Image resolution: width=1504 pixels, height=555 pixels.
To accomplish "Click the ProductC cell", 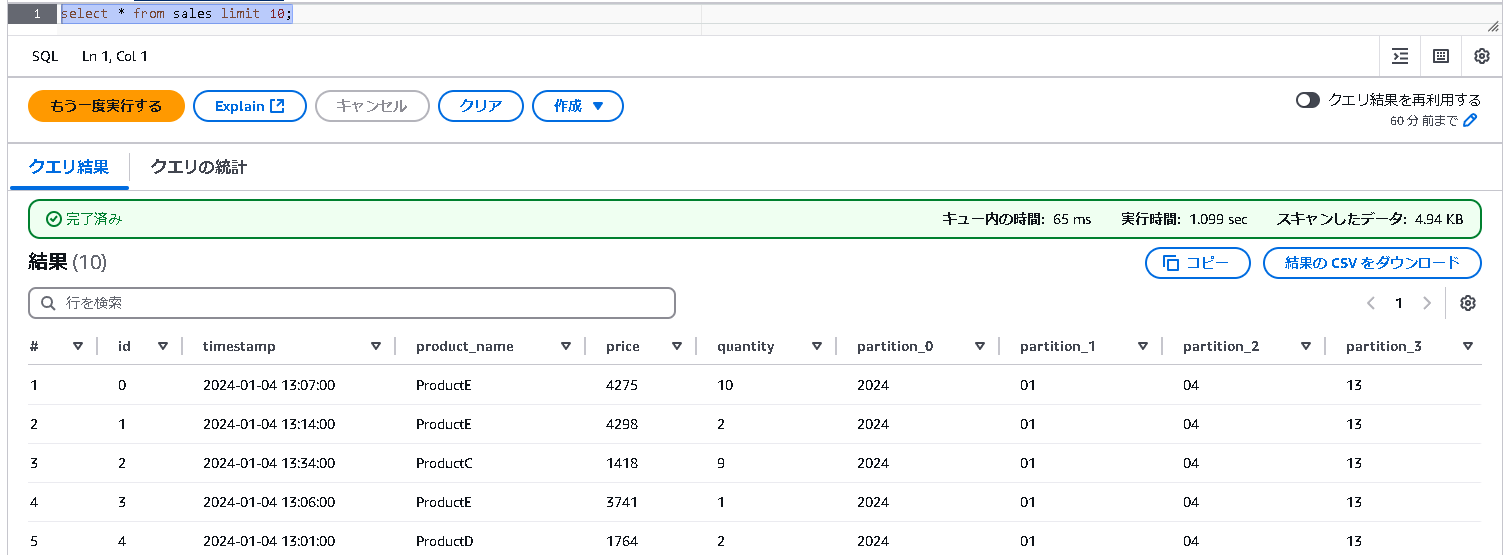I will (444, 463).
